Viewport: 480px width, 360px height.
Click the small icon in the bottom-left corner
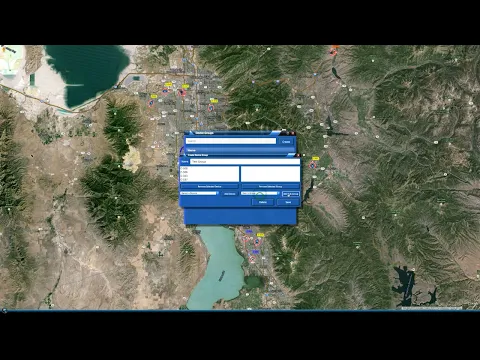tap(4, 310)
